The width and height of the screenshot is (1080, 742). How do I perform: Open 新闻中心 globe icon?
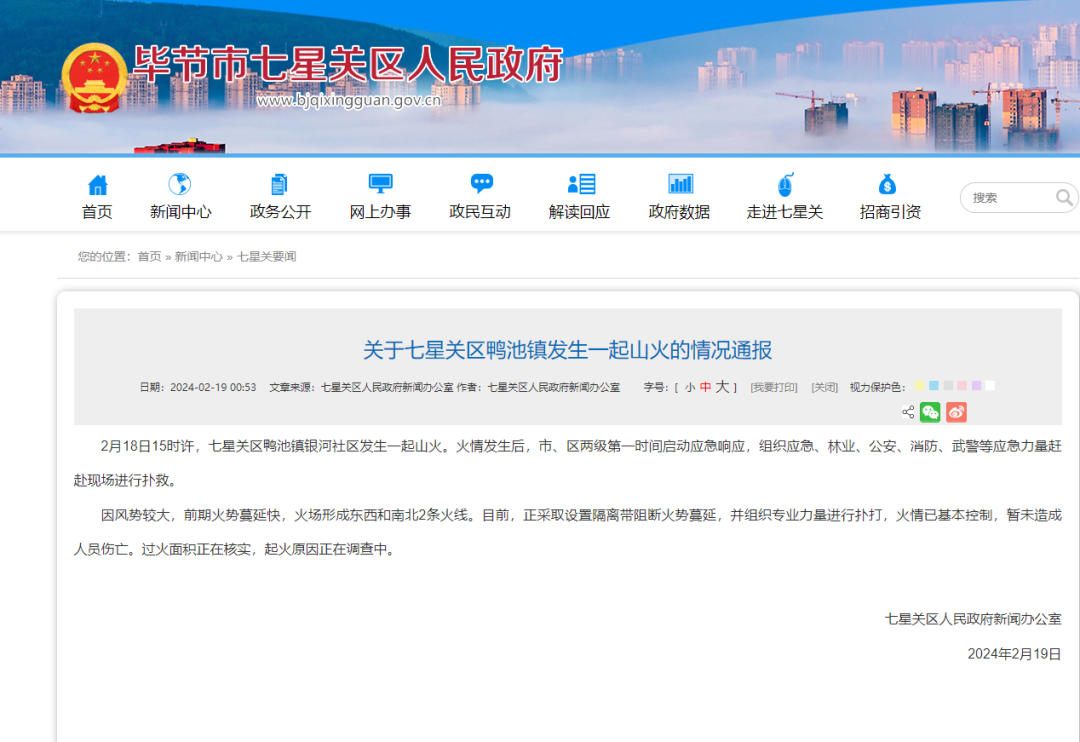(180, 184)
